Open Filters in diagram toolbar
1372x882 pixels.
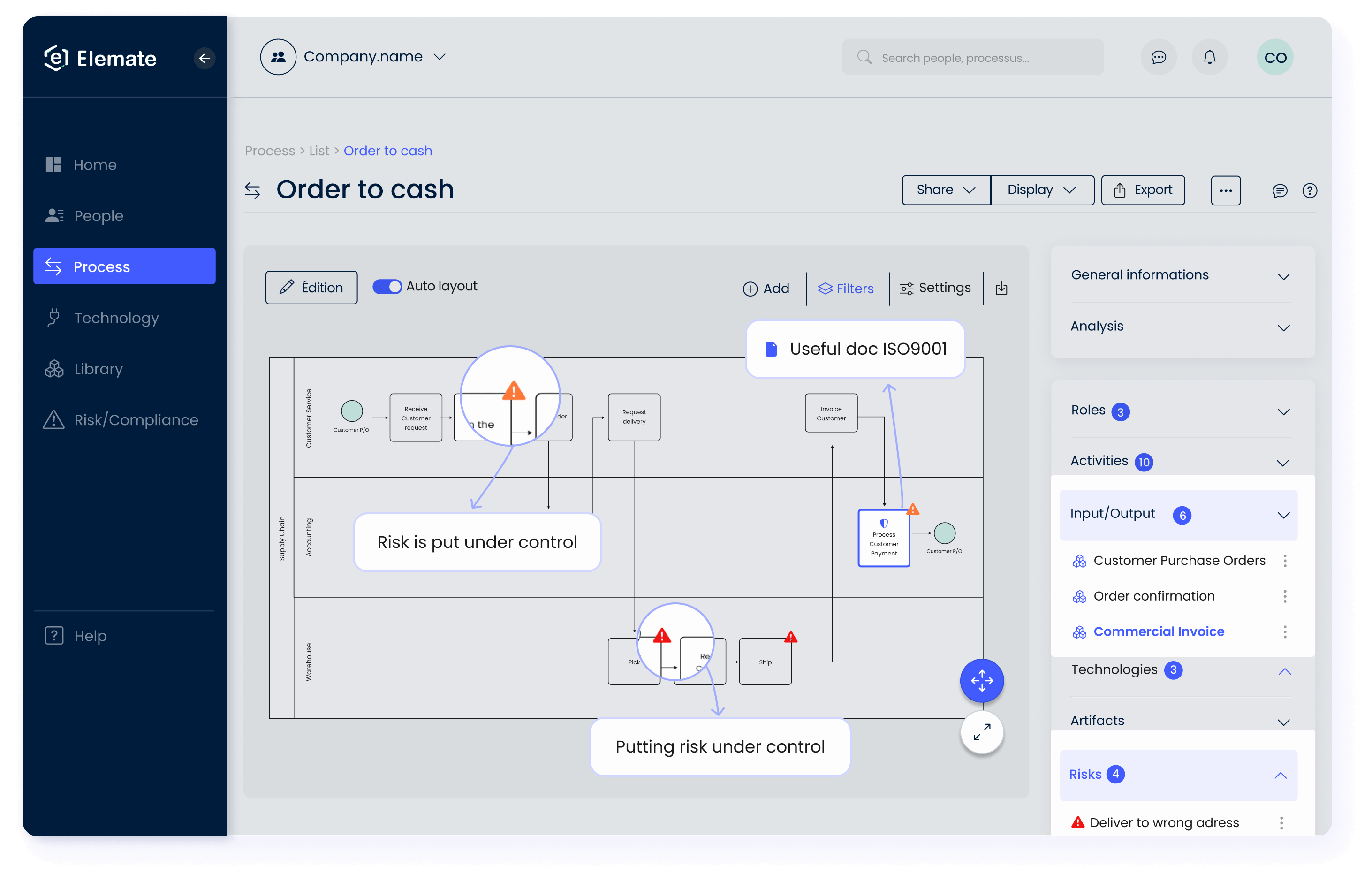click(845, 289)
